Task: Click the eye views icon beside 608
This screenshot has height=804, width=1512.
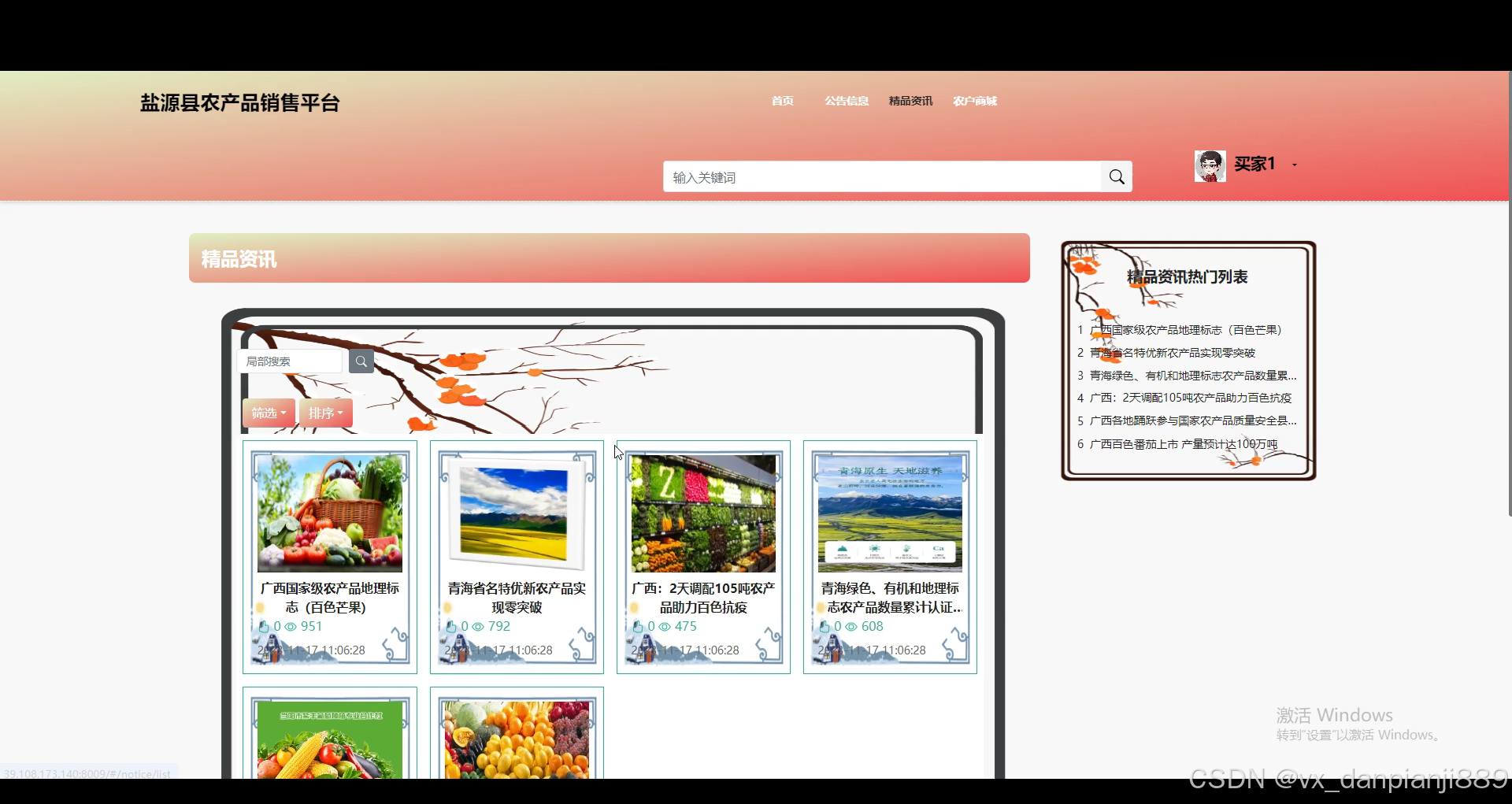Action: [x=851, y=627]
